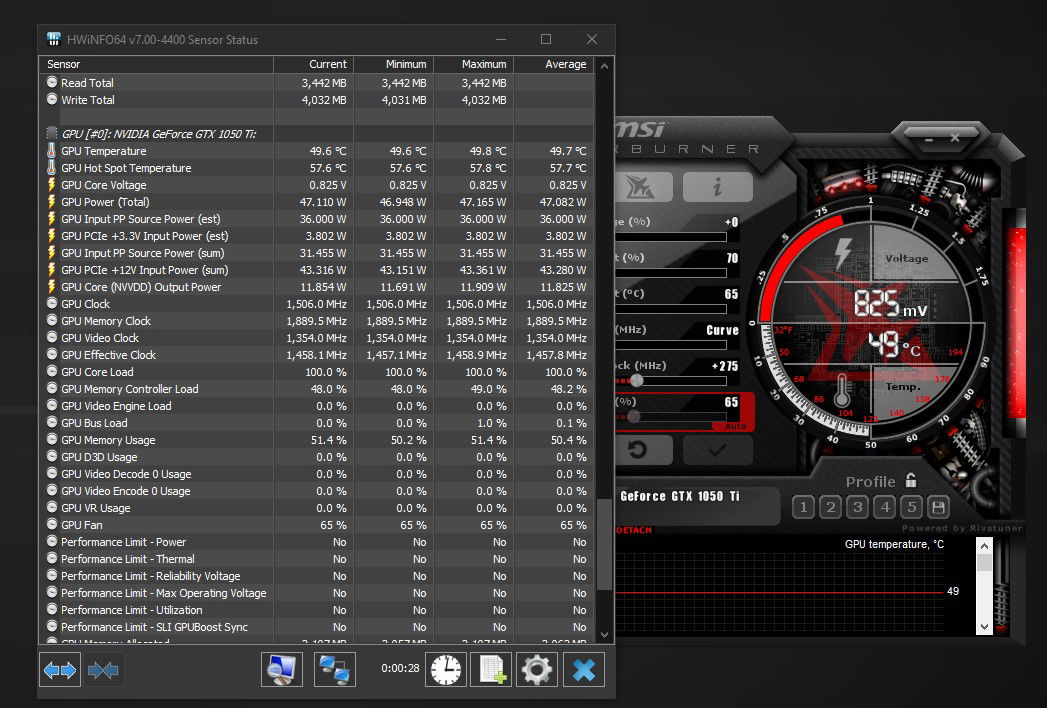The image size is (1047, 708).
Task: Close sensors with blue X icon
Action: (584, 669)
